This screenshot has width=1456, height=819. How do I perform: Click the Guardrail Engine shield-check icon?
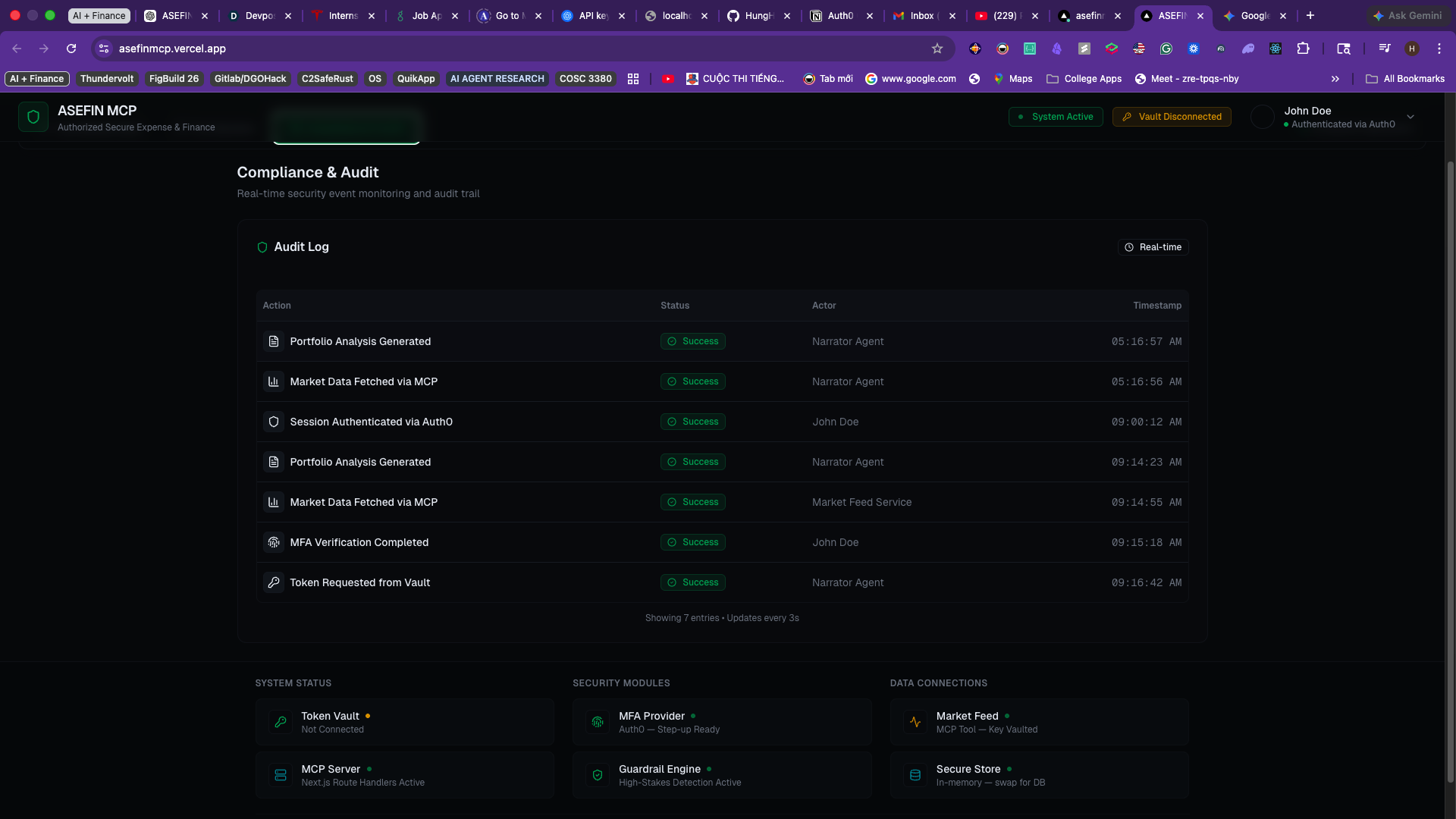[598, 775]
